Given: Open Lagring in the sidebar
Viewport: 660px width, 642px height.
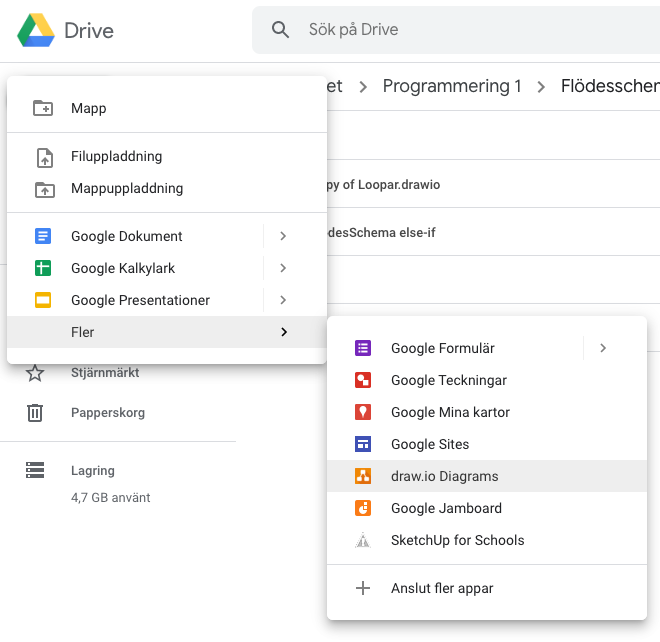Looking at the screenshot, I should 93,471.
